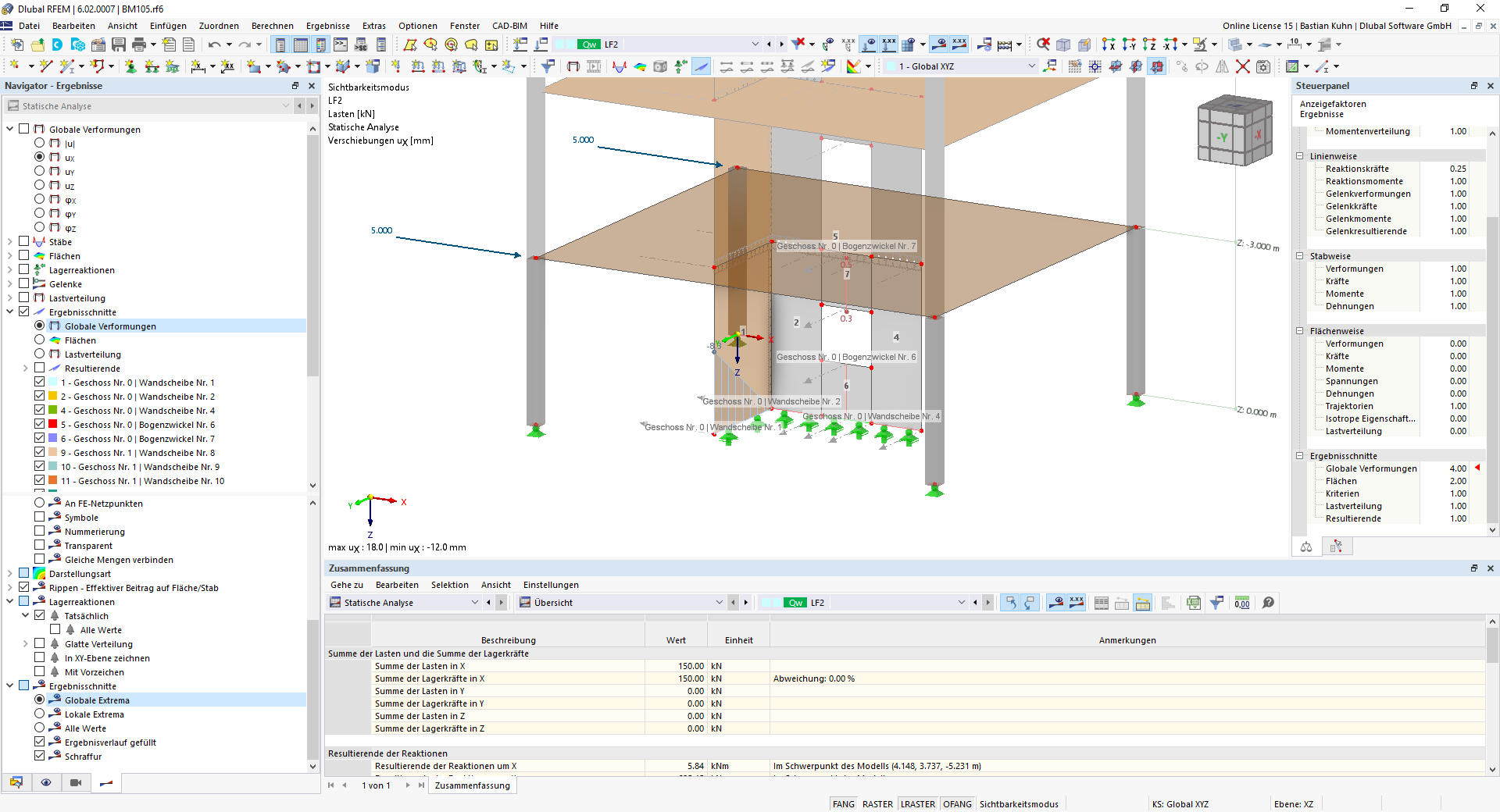Click the Excel export icon in Zusammenfassung toolbar
The image size is (1500, 812).
1193,603
